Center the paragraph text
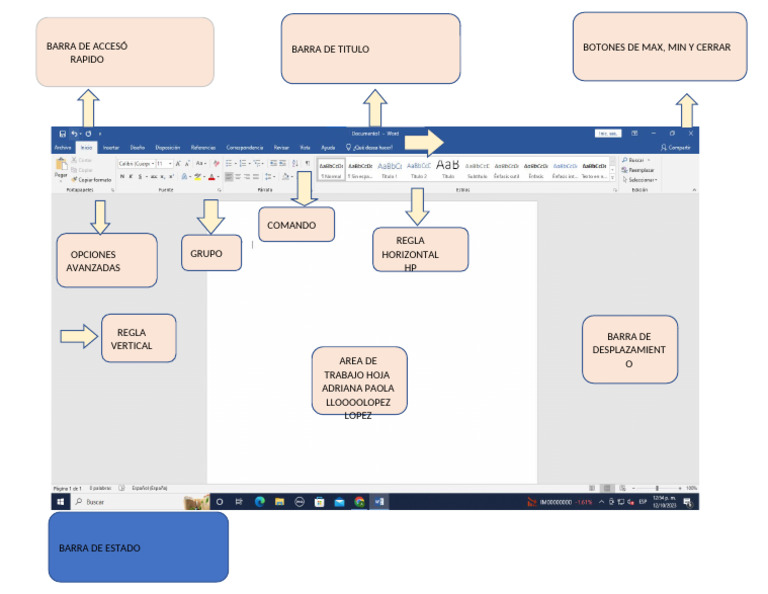768x594 pixels. click(238, 176)
